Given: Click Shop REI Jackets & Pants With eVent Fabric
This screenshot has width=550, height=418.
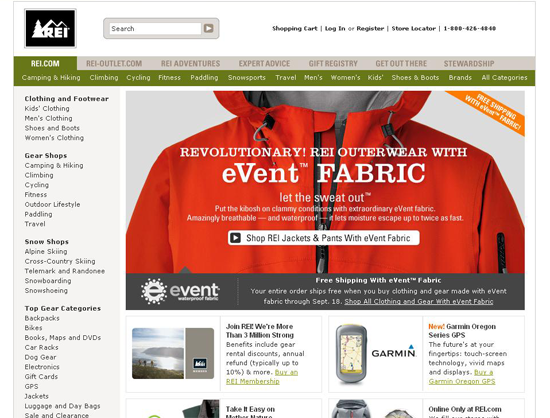Looking at the screenshot, I should 324,238.
